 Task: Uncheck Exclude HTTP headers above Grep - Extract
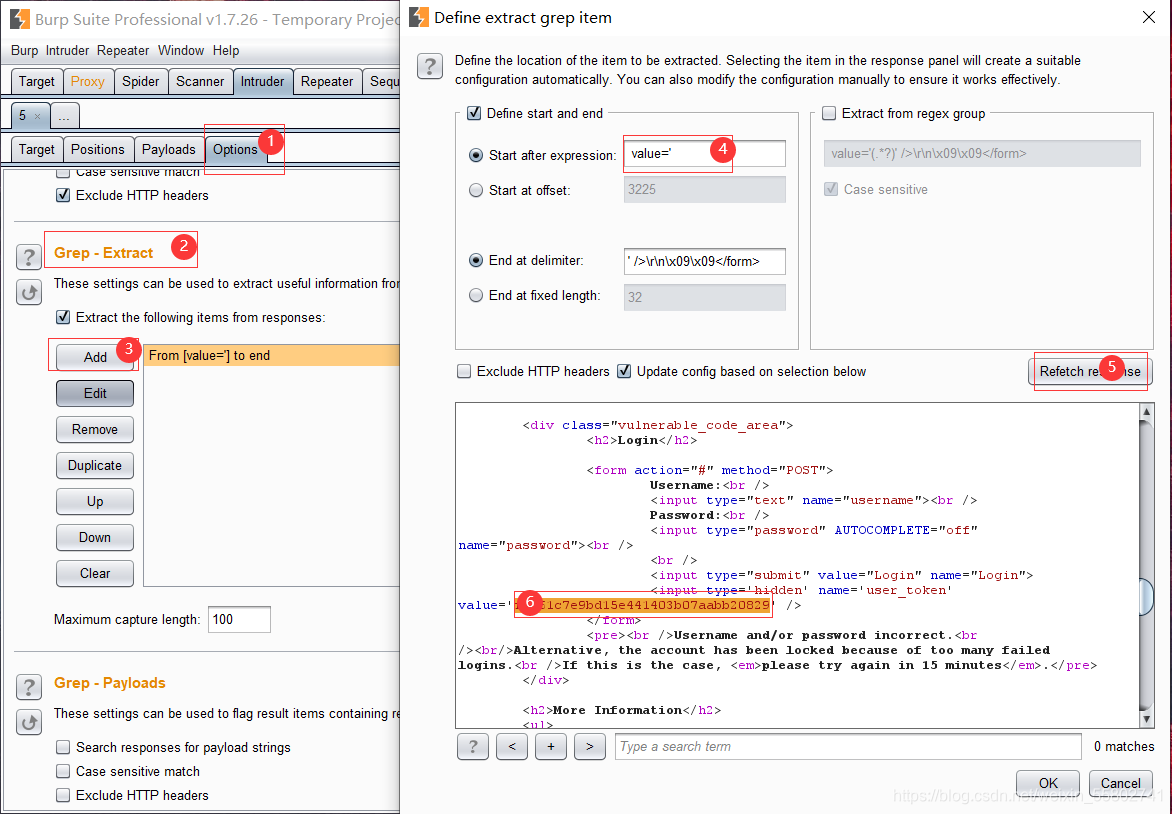coord(64,195)
